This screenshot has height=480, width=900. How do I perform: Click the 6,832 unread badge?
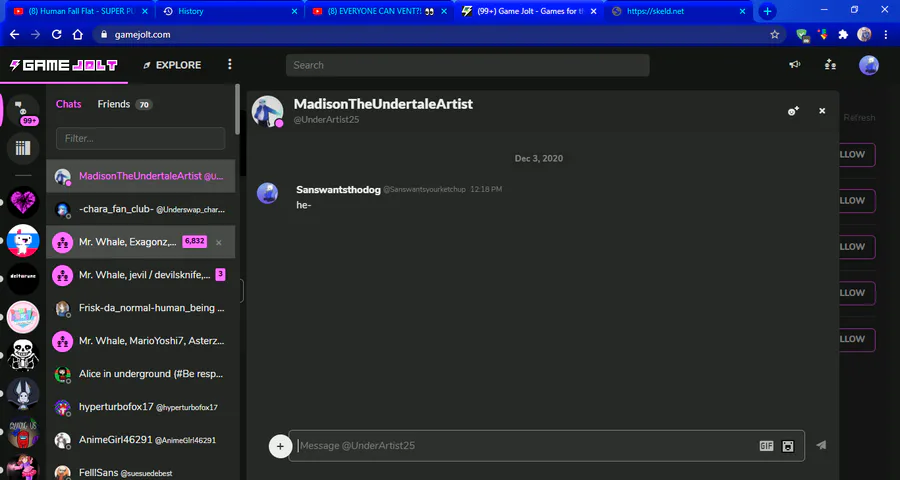point(195,241)
